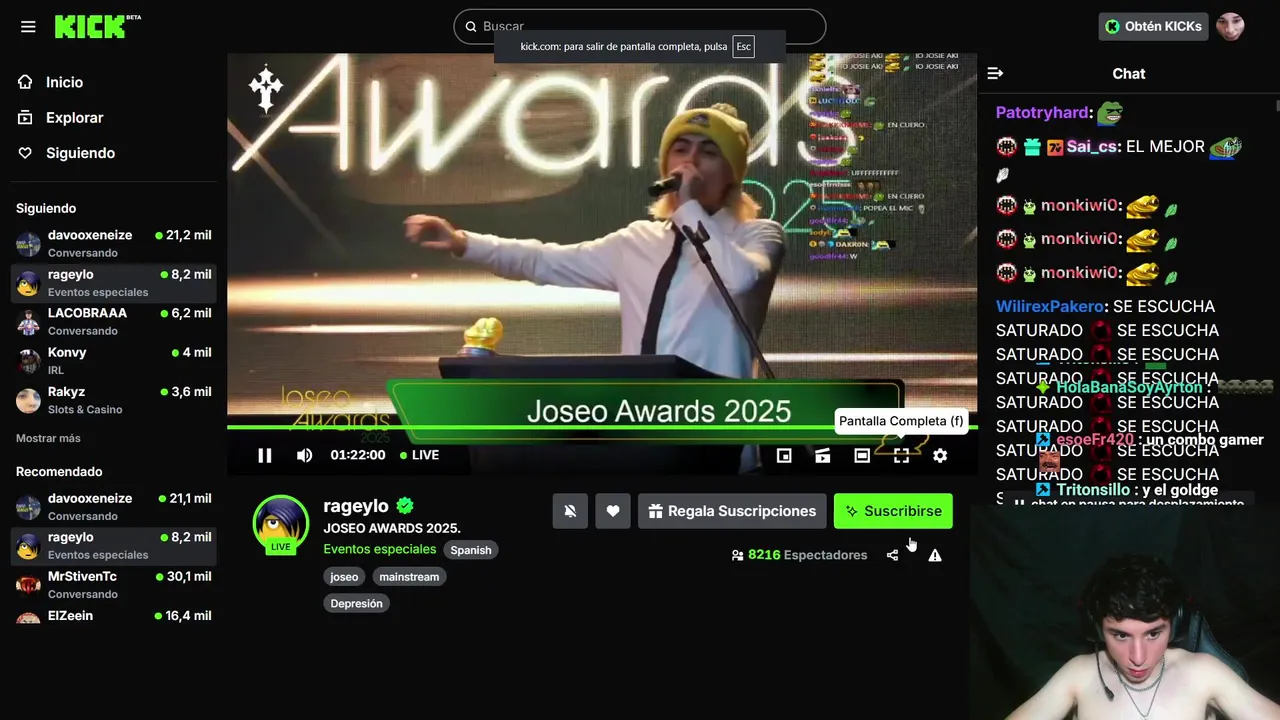Click the Obtén KICKs button
The width and height of the screenshot is (1280, 720).
tap(1154, 27)
